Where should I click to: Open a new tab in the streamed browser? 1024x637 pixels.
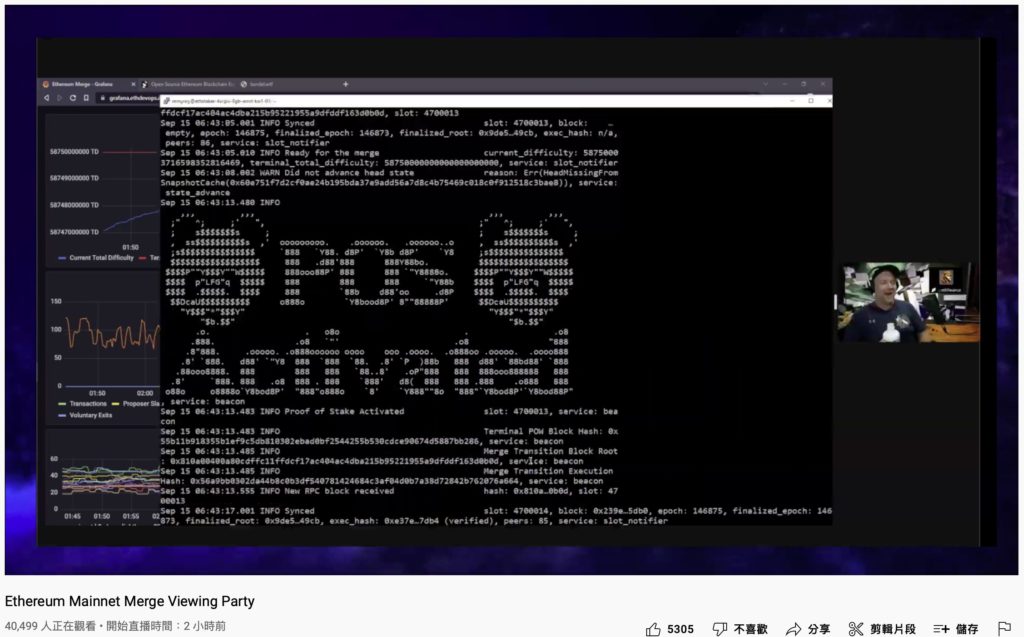(x=345, y=84)
